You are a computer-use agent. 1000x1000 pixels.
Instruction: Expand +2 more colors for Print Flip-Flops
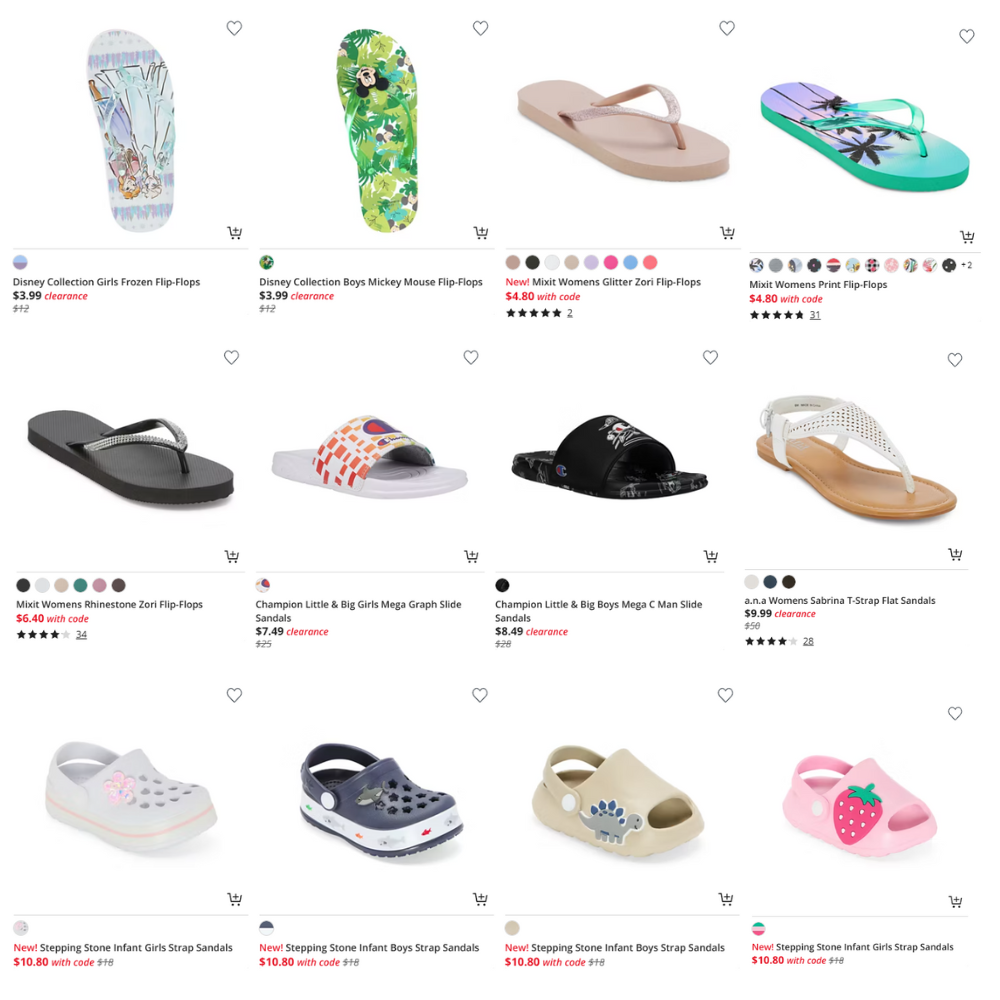[x=966, y=265]
